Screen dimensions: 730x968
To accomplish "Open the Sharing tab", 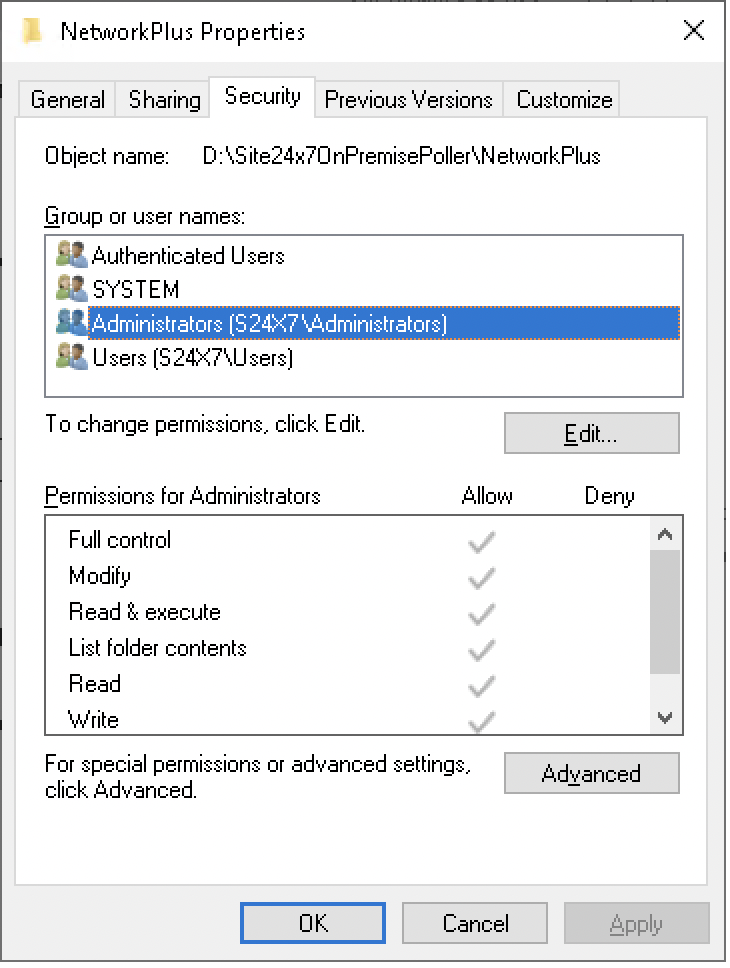I will (164, 100).
